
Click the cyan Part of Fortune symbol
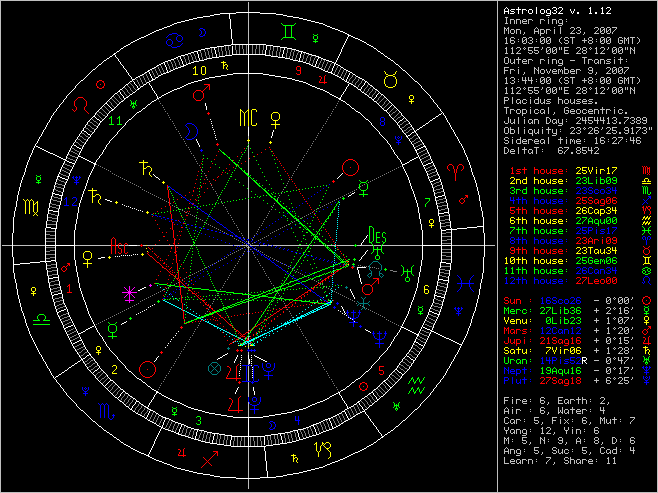click(x=212, y=369)
